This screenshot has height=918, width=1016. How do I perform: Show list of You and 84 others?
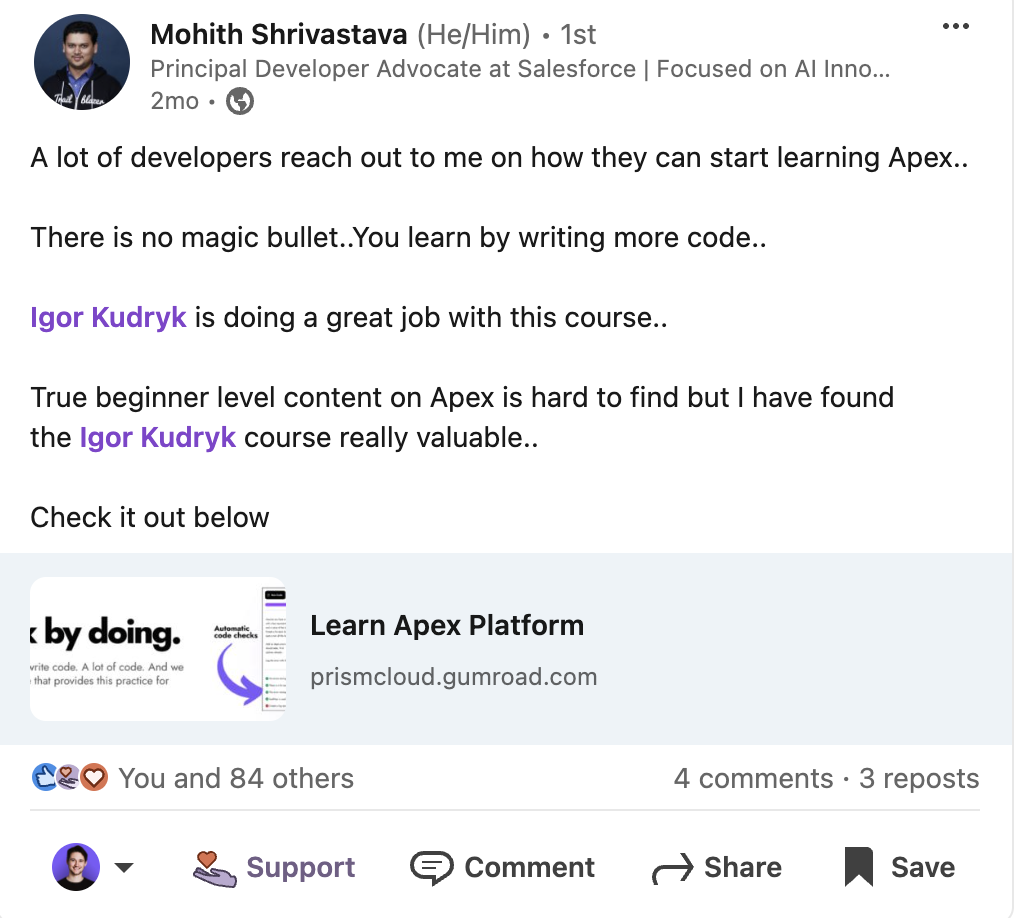pyautogui.click(x=236, y=778)
